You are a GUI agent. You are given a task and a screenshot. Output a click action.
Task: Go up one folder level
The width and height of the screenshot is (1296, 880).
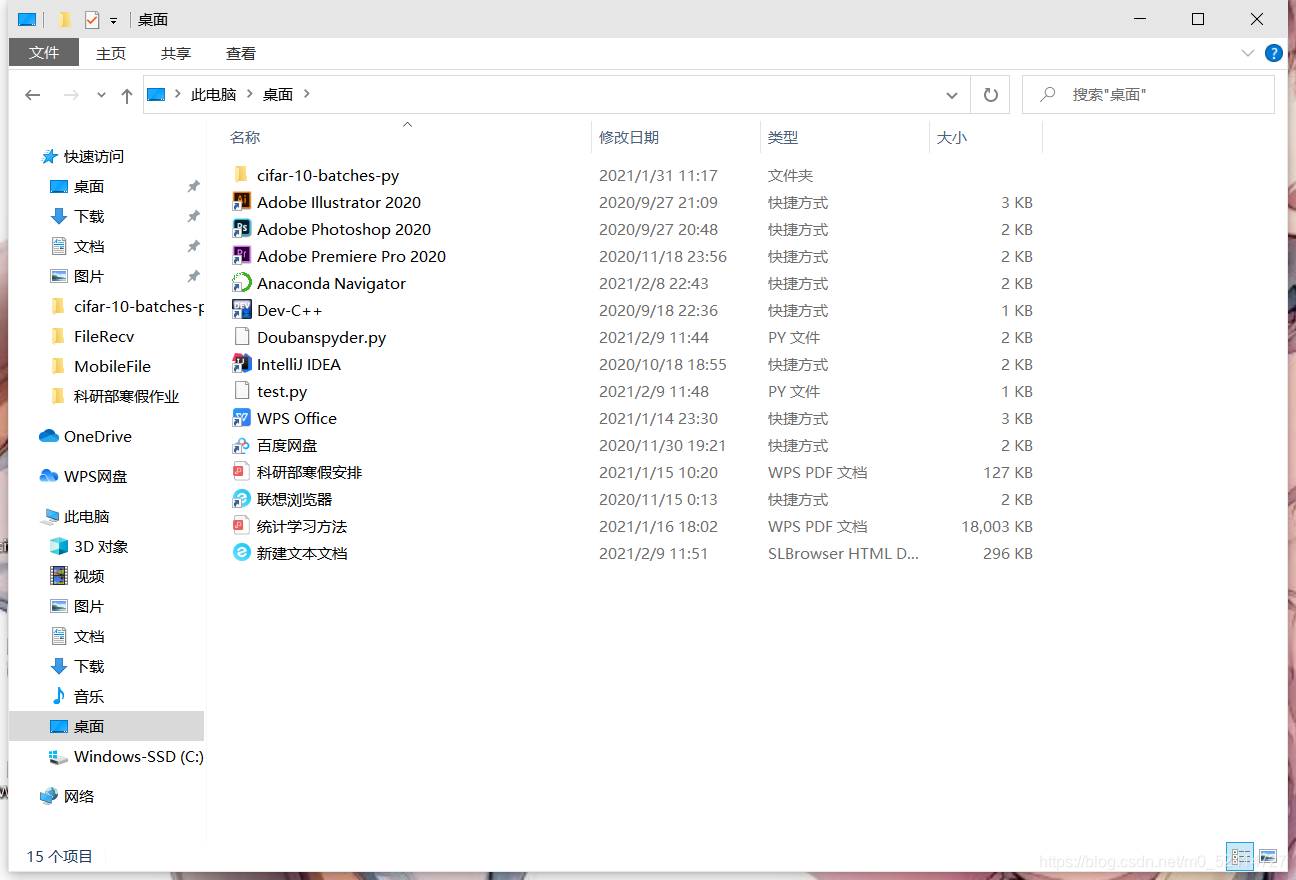click(126, 95)
